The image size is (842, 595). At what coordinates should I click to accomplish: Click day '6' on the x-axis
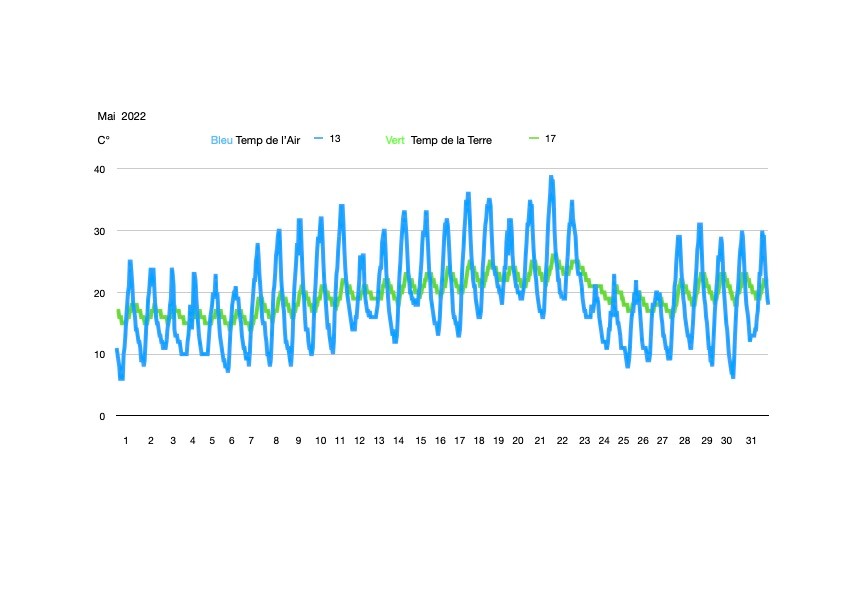point(231,440)
